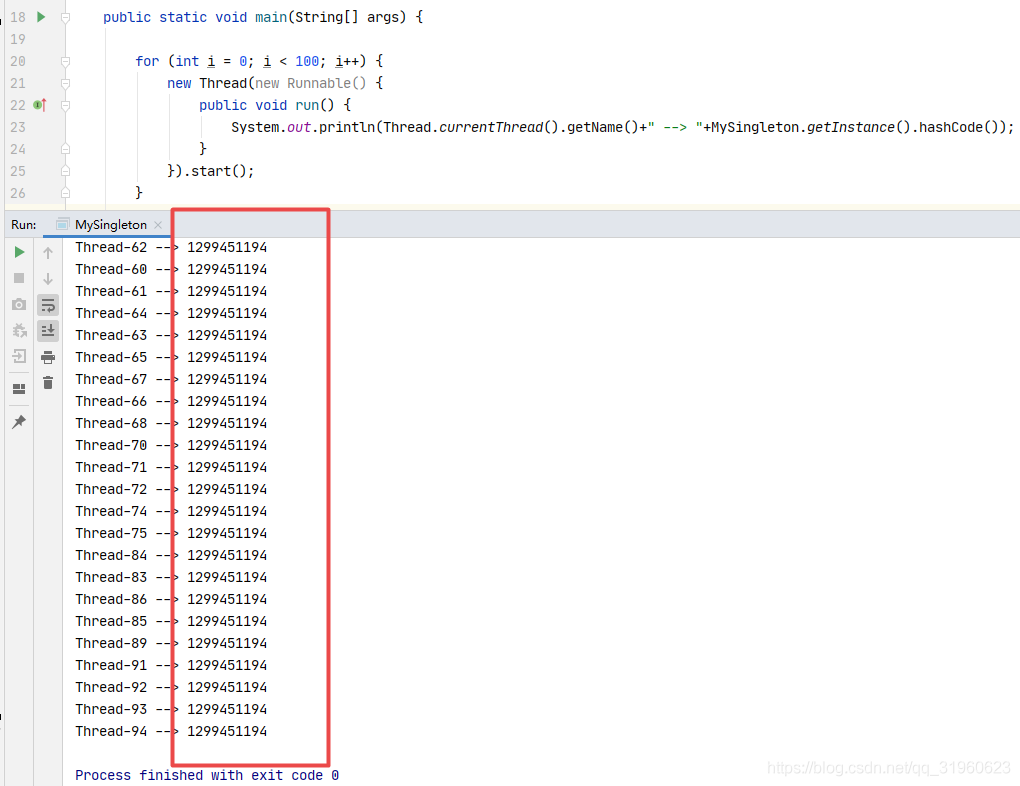Click the '.start()' call on line 25
This screenshot has height=786, width=1020.
click(218, 171)
